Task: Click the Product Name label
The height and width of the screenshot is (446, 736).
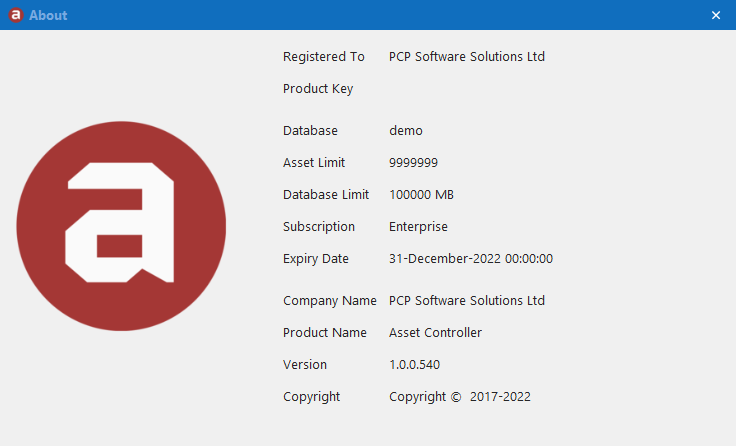Action: tap(324, 332)
